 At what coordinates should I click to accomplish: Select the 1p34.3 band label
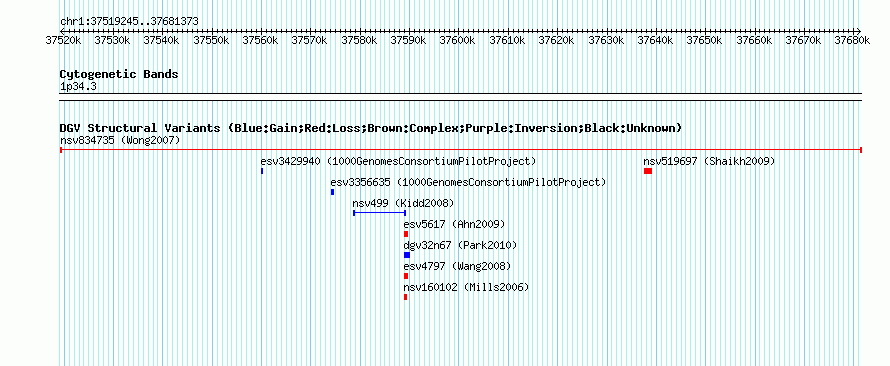point(78,87)
